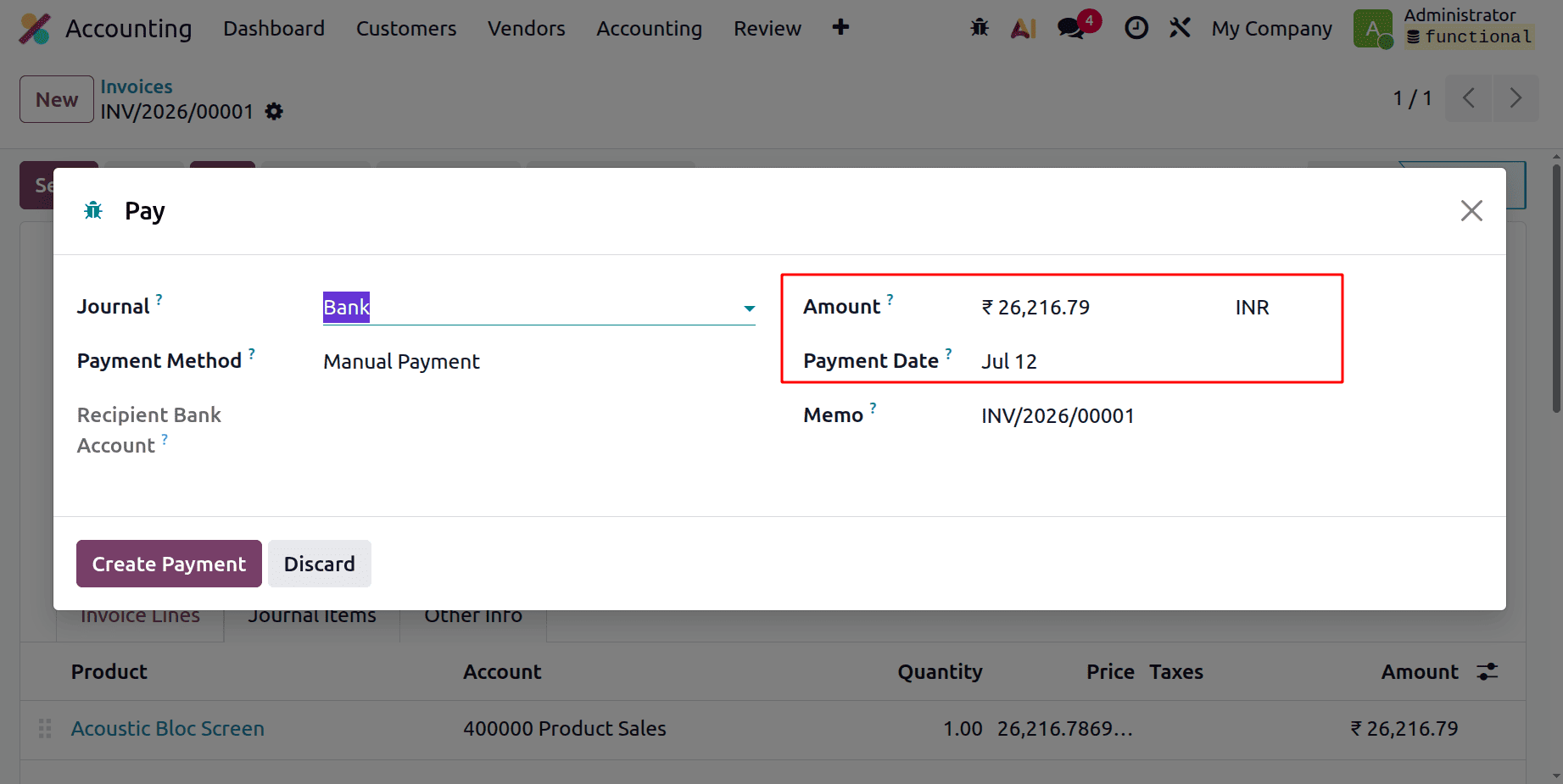Click the Recipient Bank Account field
The width and height of the screenshot is (1563, 784).
pyautogui.click(x=539, y=416)
